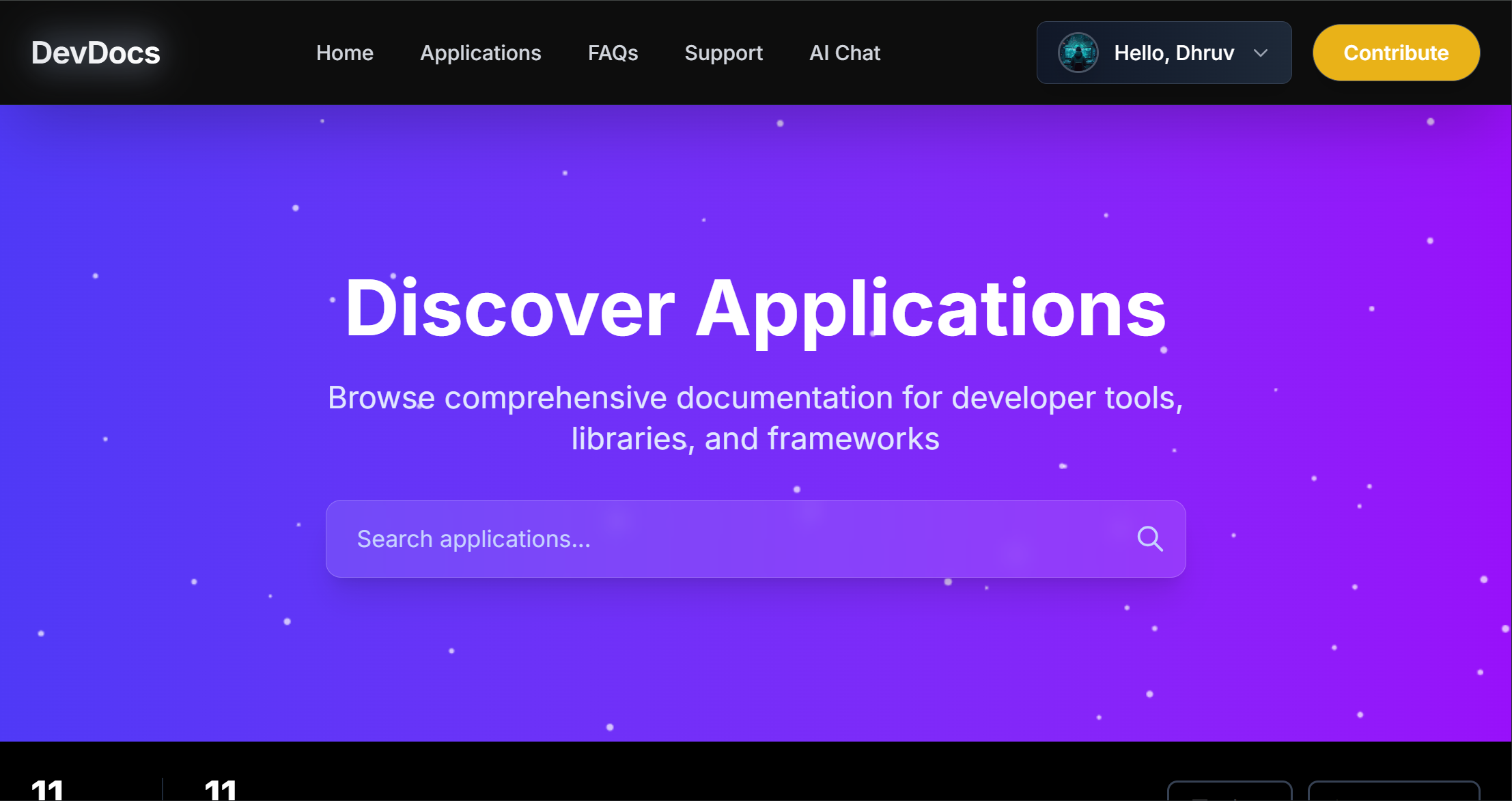Click the magnifying glass search icon
The image size is (1512, 801).
pos(1150,539)
